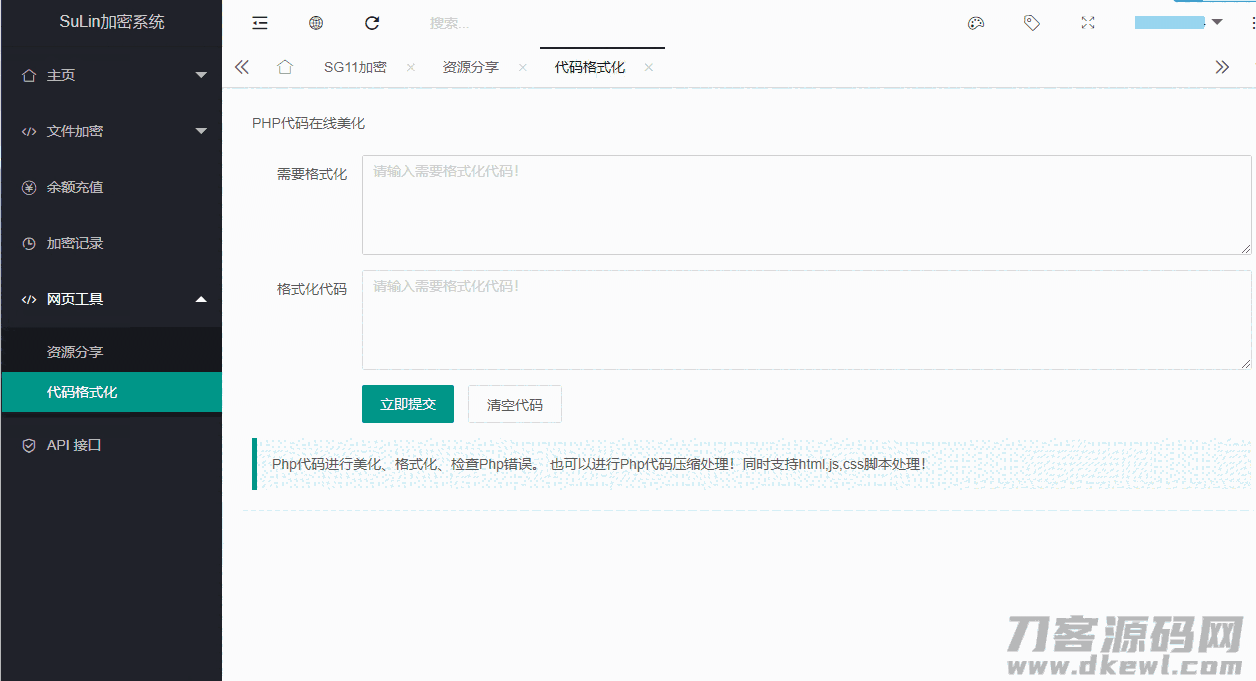Click the 需要格式化 code input textarea
Image resolution: width=1256 pixels, height=681 pixels.
pos(806,204)
